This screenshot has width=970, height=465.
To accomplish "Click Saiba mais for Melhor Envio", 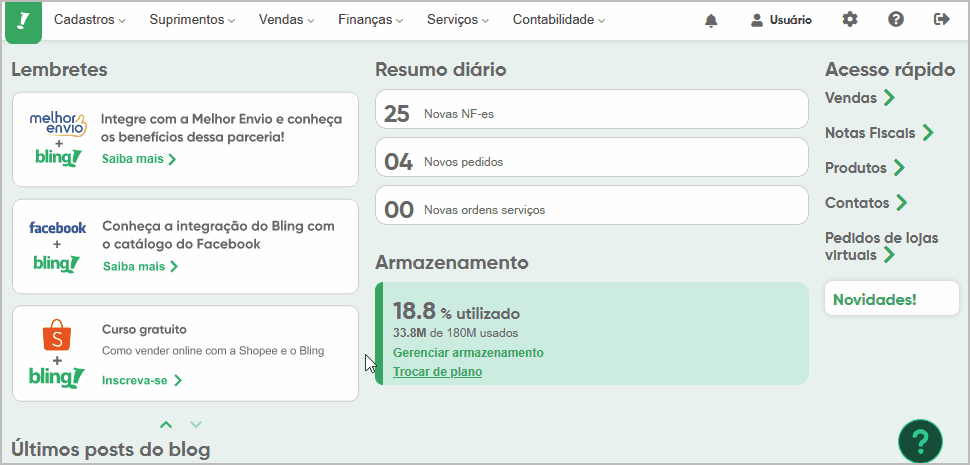I will click(139, 159).
